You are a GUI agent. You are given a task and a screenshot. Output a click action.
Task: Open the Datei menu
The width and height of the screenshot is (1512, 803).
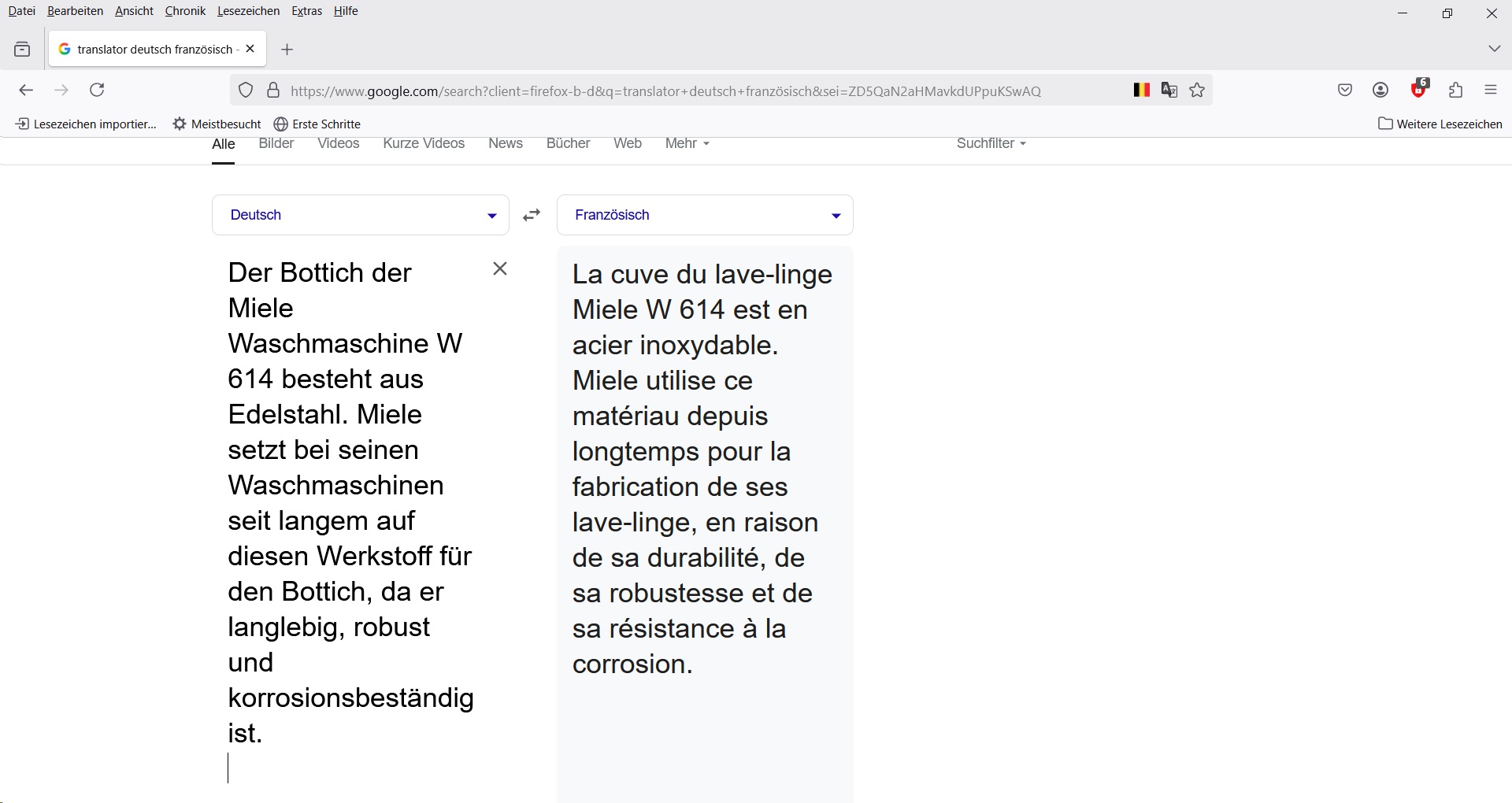click(x=21, y=11)
